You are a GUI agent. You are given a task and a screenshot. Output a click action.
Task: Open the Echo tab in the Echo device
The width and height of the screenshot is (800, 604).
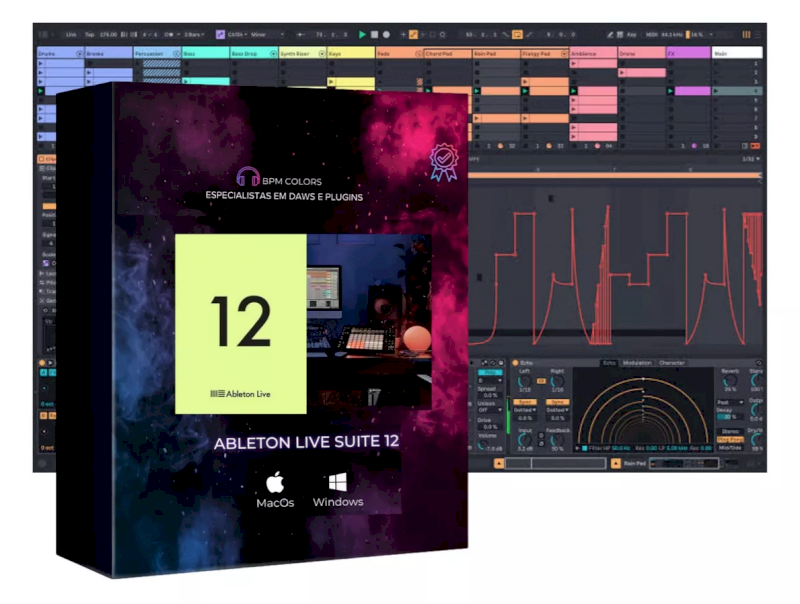point(609,363)
